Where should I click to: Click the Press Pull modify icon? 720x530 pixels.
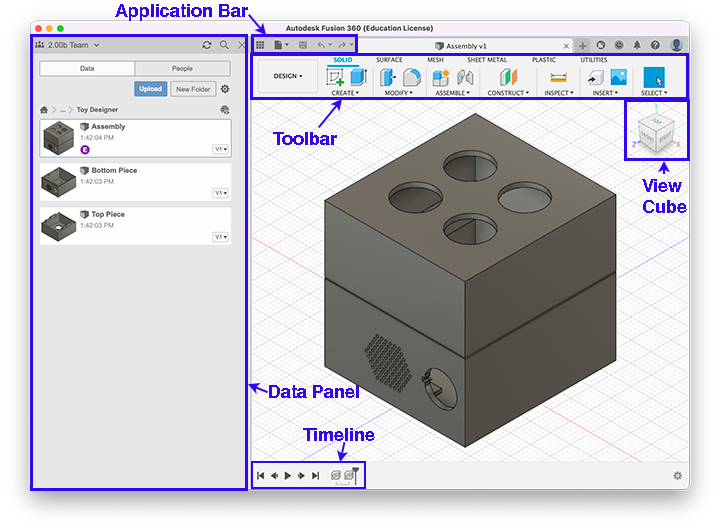[388, 77]
